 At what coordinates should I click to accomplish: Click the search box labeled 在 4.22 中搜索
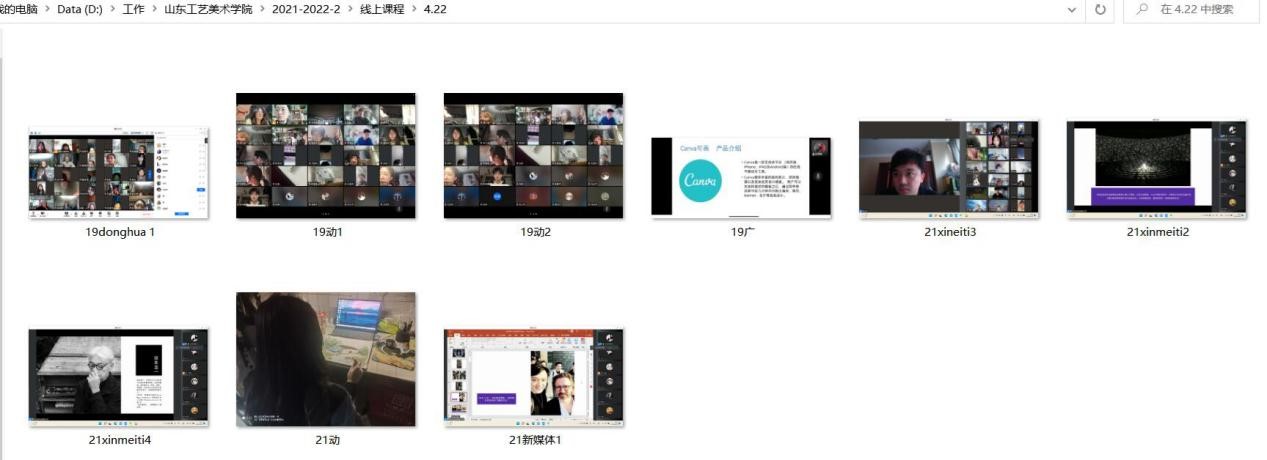point(1195,10)
